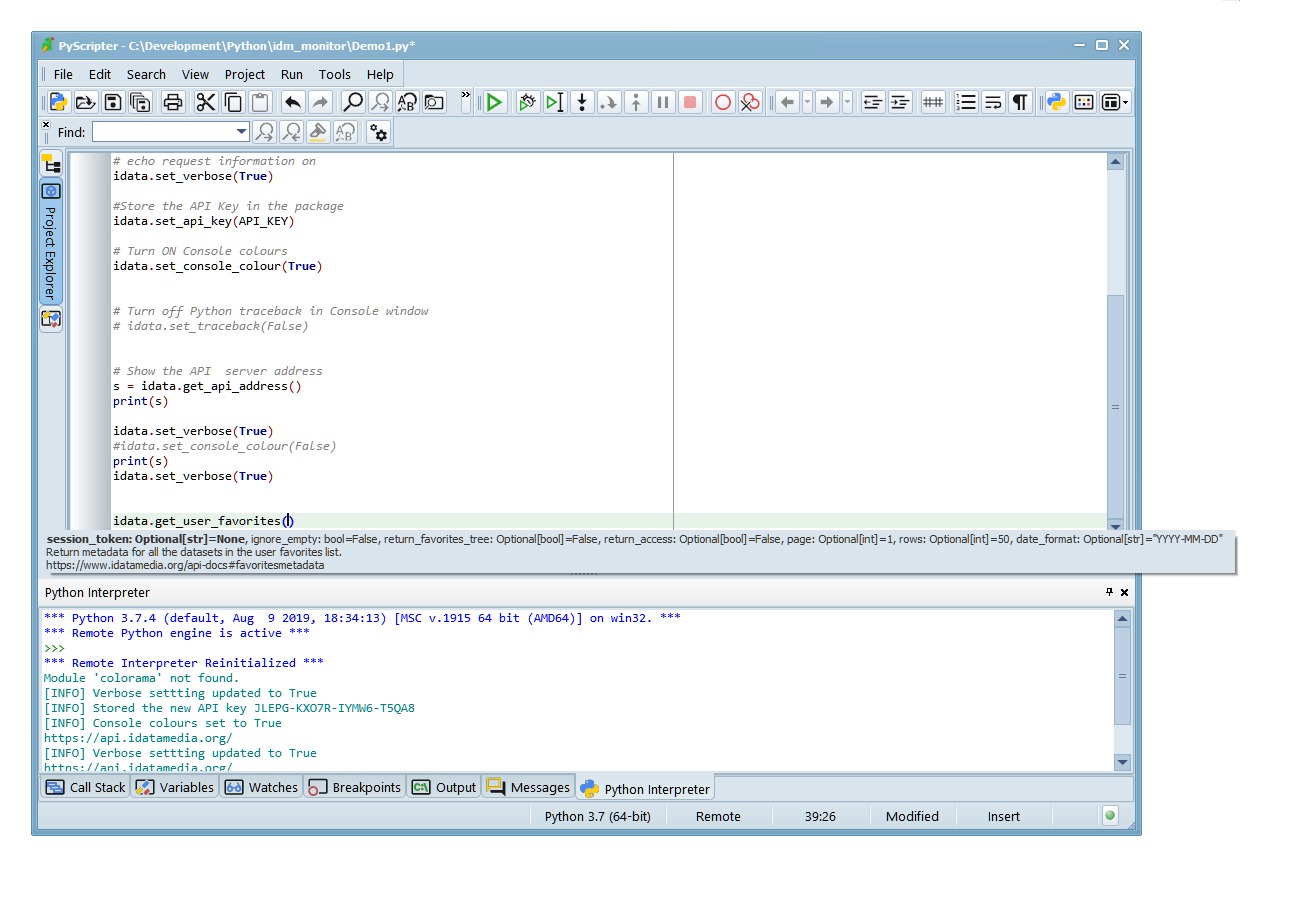Undo last edit with arrow icon
1302x908 pixels.
(x=292, y=102)
